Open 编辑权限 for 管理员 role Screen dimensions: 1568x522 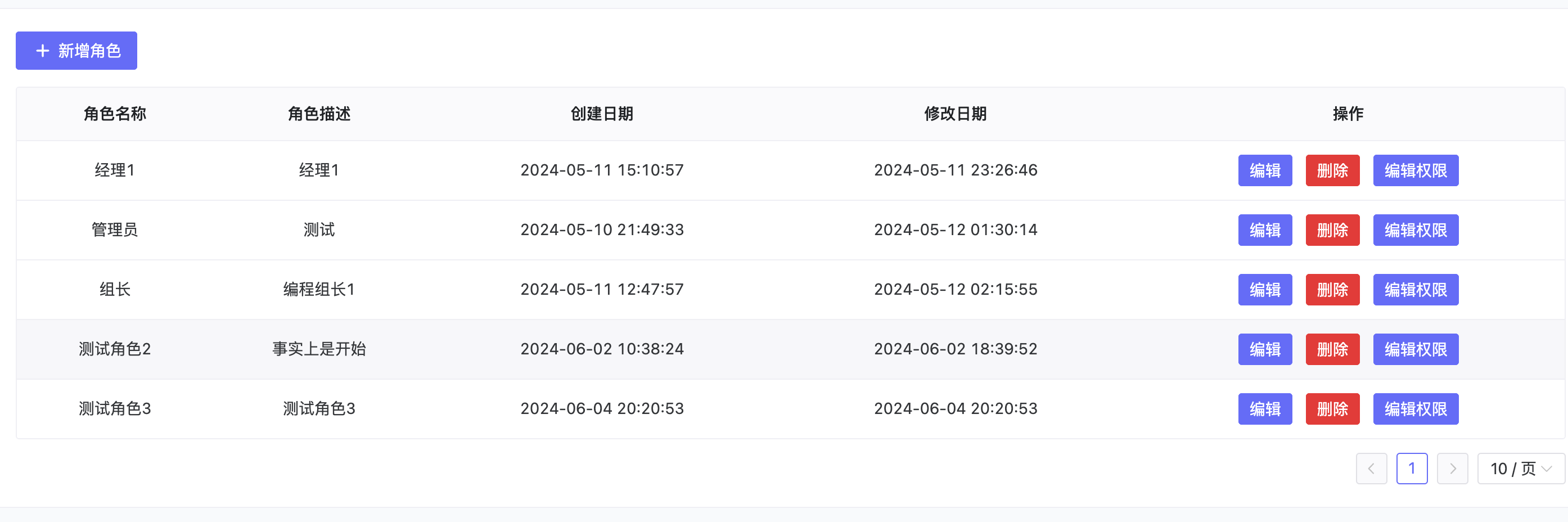(1416, 230)
